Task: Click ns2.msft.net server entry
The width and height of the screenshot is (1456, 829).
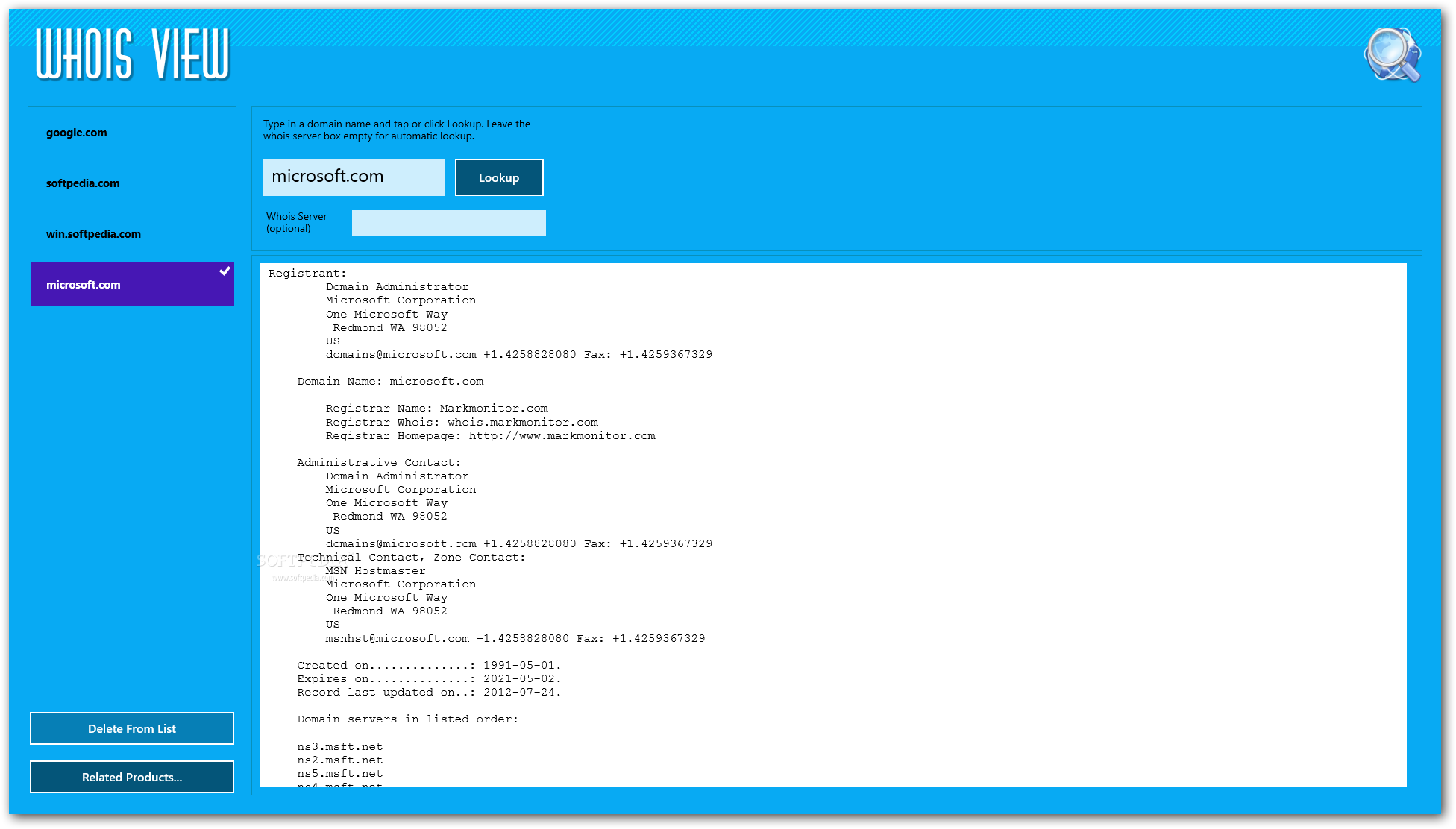Action: [x=339, y=760]
